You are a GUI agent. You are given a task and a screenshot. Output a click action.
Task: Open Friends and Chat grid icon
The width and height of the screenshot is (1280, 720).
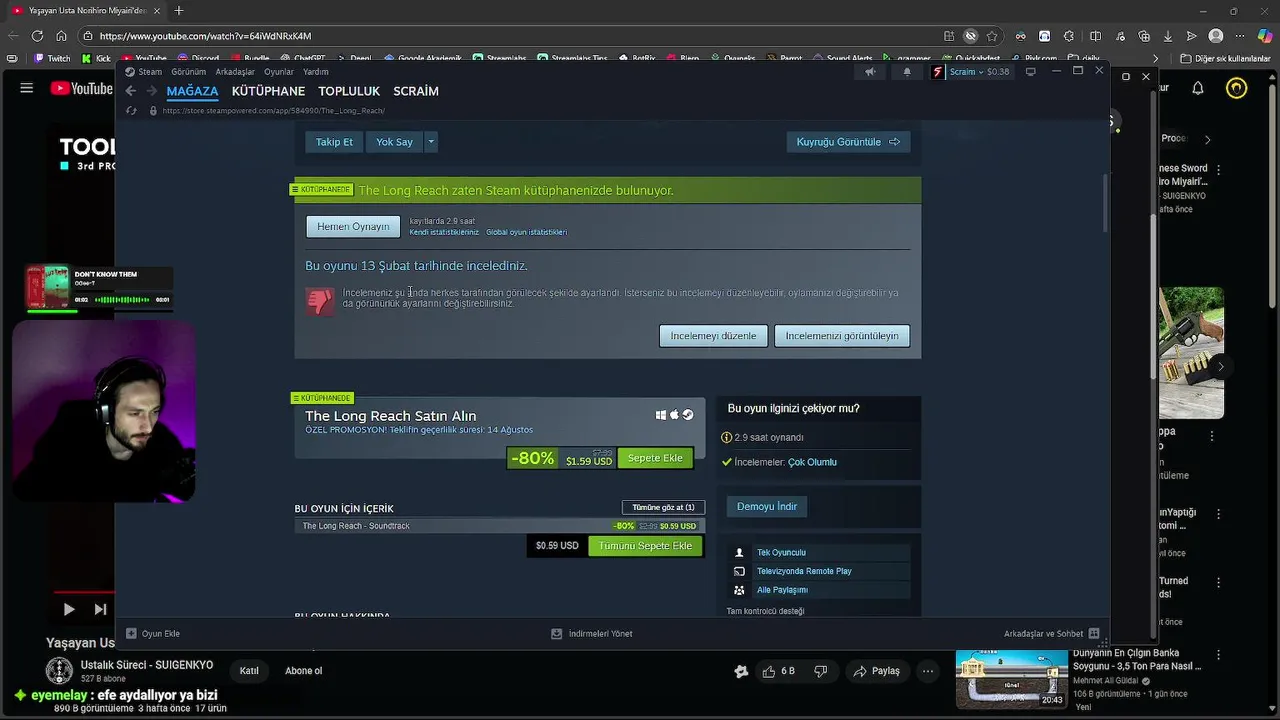click(x=1094, y=633)
